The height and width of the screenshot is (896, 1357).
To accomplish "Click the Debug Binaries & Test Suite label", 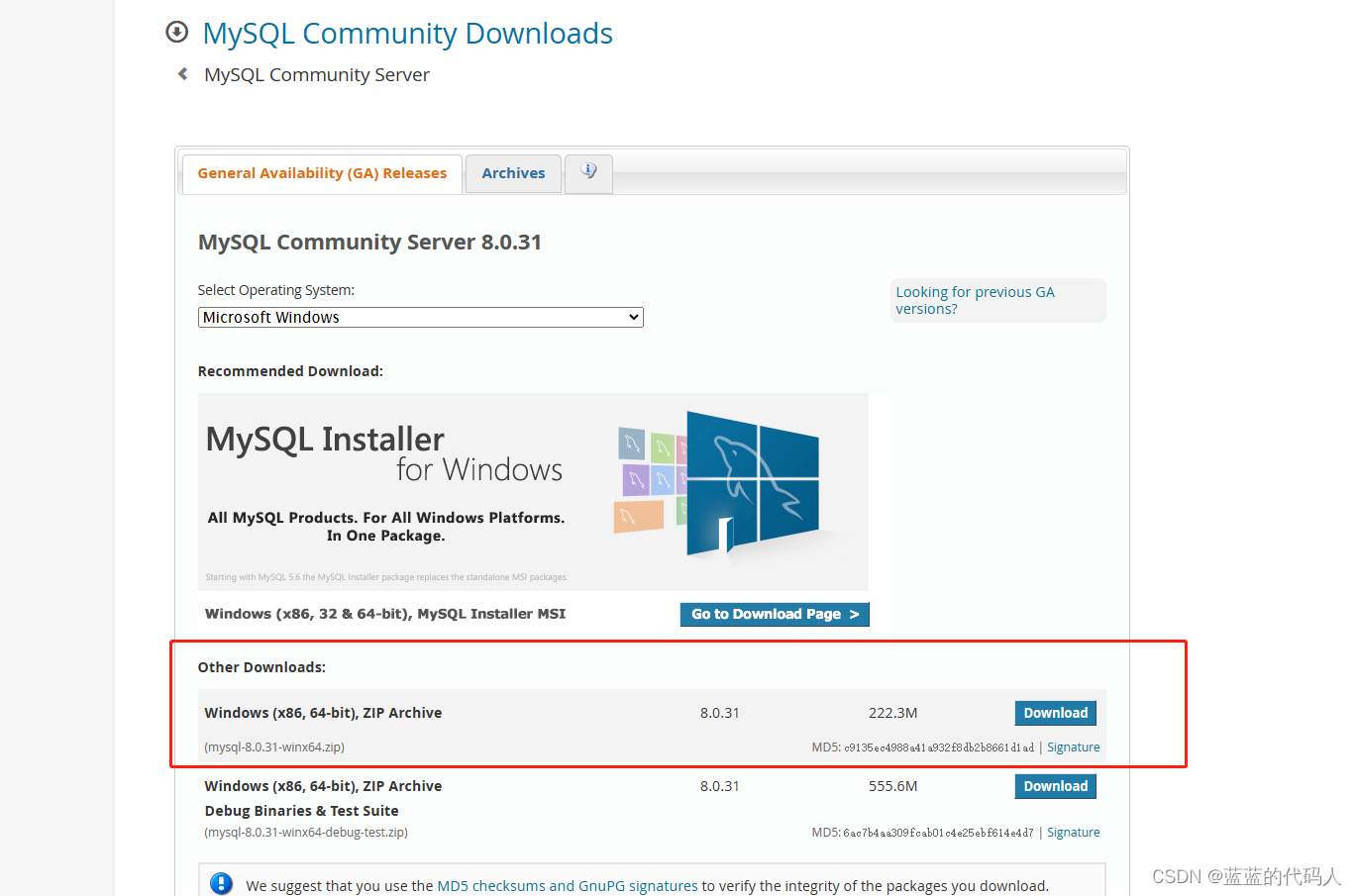I will click(302, 811).
